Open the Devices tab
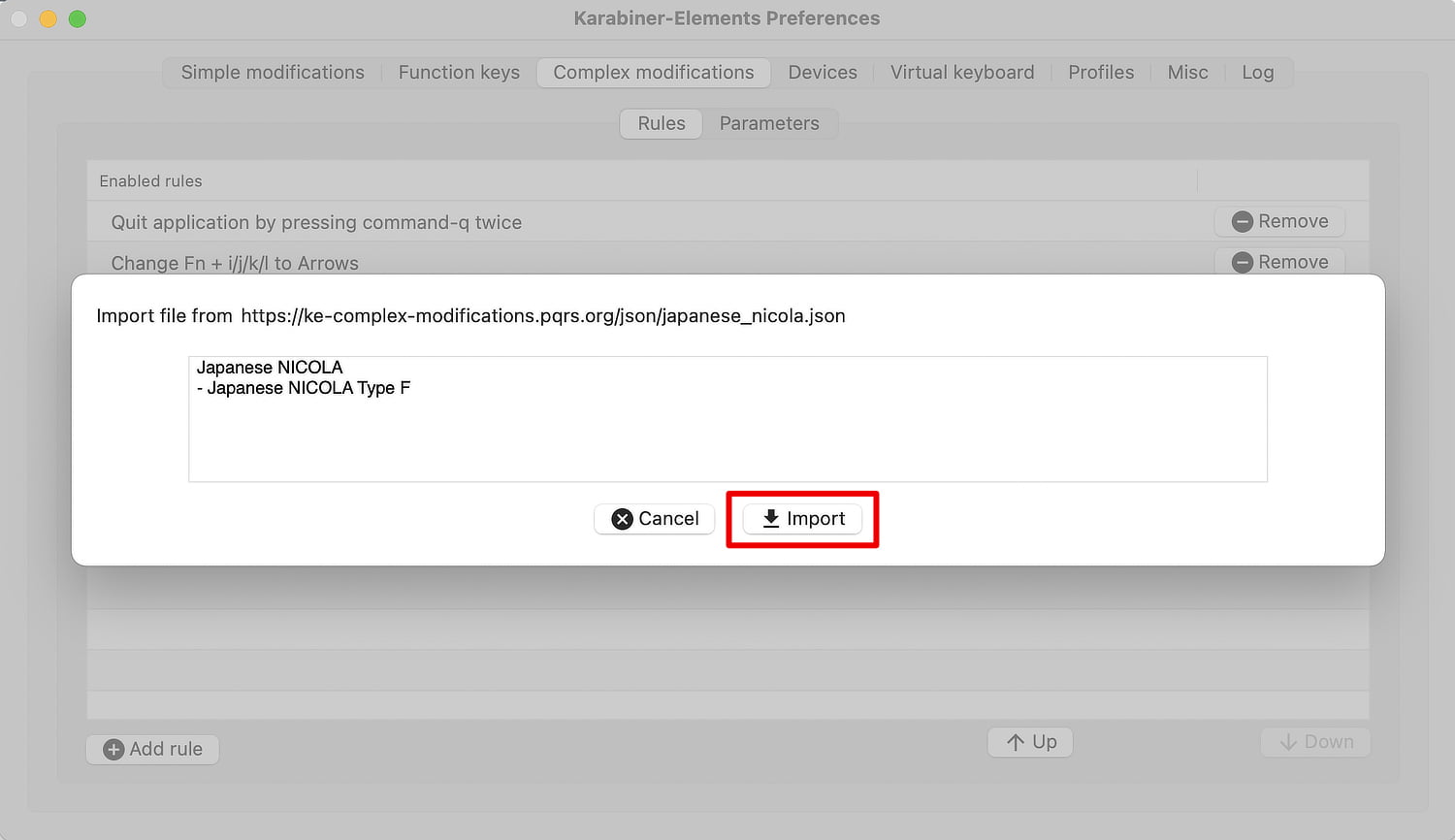 [x=823, y=73]
